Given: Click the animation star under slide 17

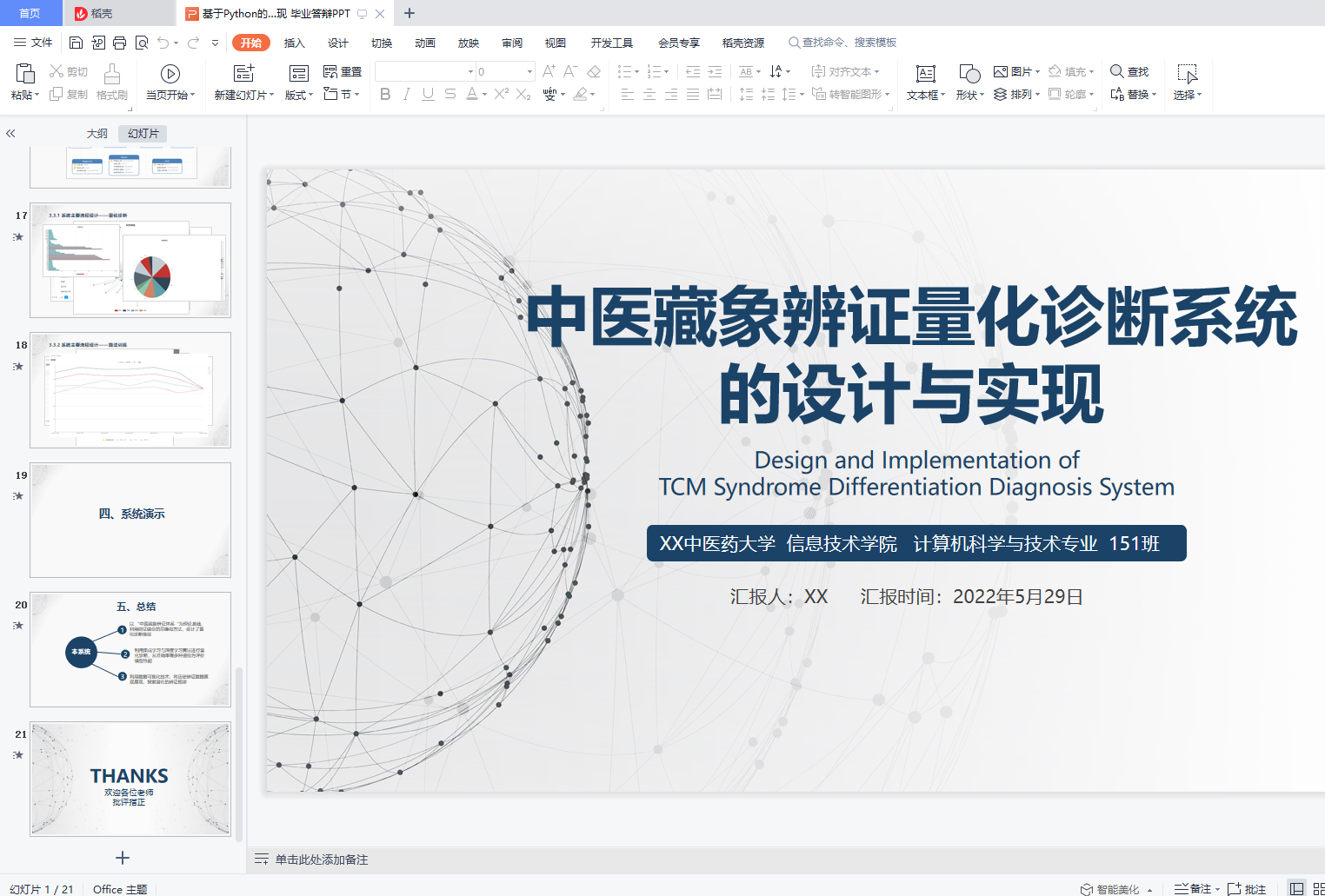Looking at the screenshot, I should (18, 236).
